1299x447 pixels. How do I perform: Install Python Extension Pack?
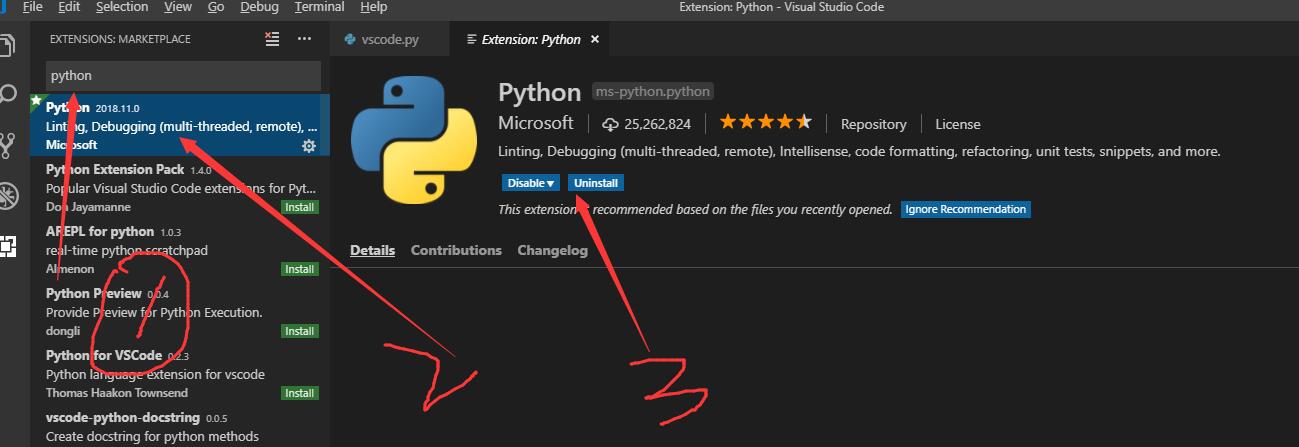tap(299, 207)
